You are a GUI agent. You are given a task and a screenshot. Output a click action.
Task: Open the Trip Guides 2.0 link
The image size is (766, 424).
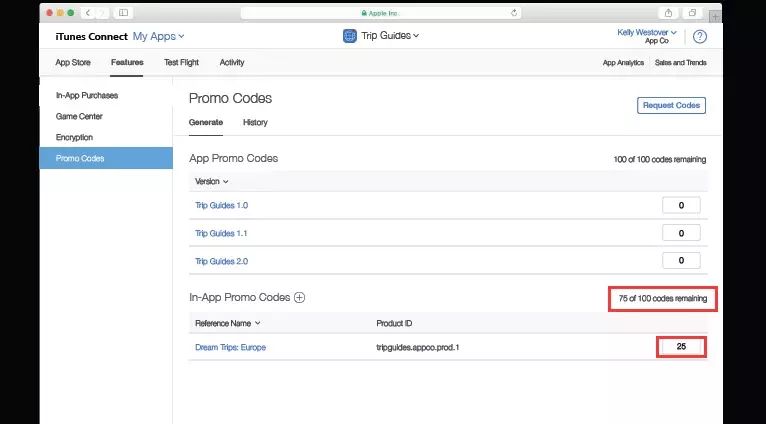tap(221, 261)
